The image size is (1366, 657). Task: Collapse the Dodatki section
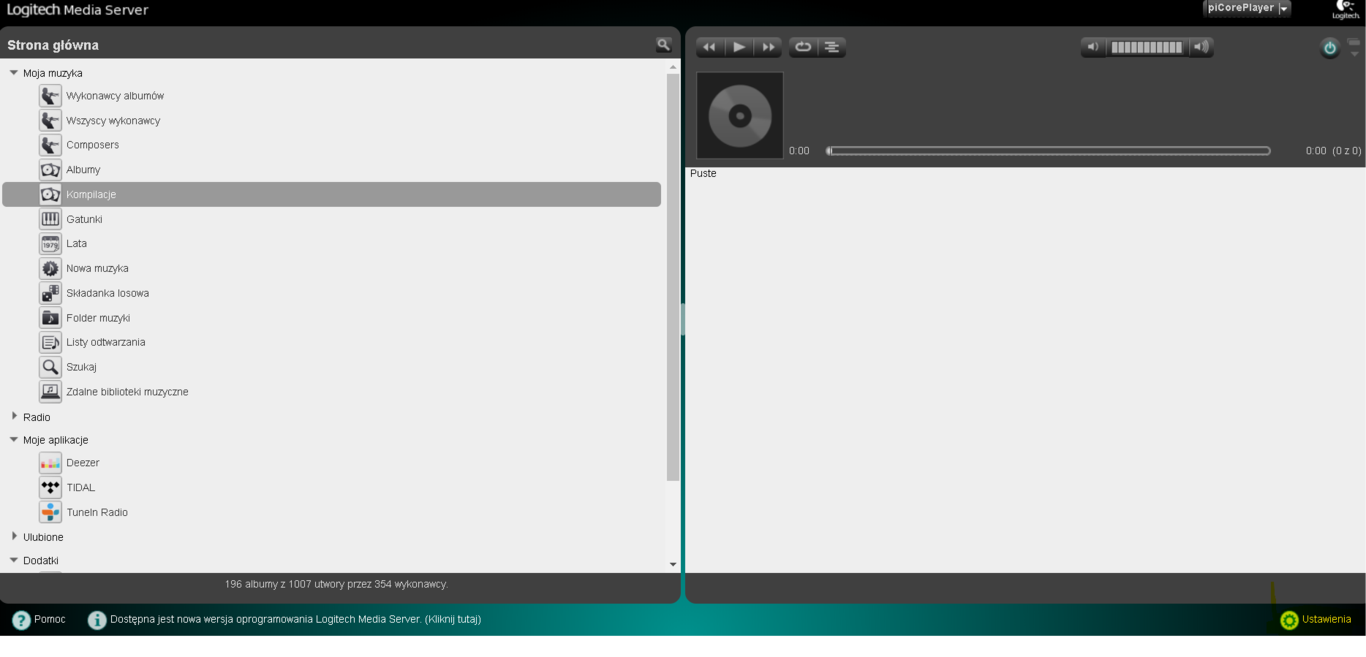pyautogui.click(x=14, y=560)
